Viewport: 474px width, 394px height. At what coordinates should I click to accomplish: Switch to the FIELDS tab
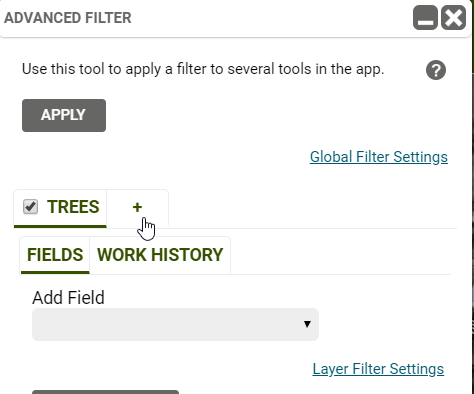[x=55, y=255]
